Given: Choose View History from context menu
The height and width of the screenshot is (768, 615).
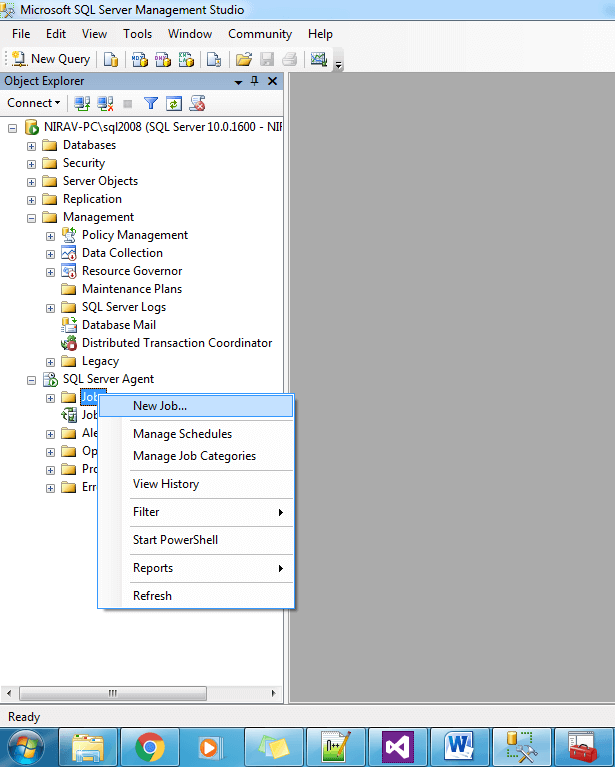Looking at the screenshot, I should tap(196, 484).
